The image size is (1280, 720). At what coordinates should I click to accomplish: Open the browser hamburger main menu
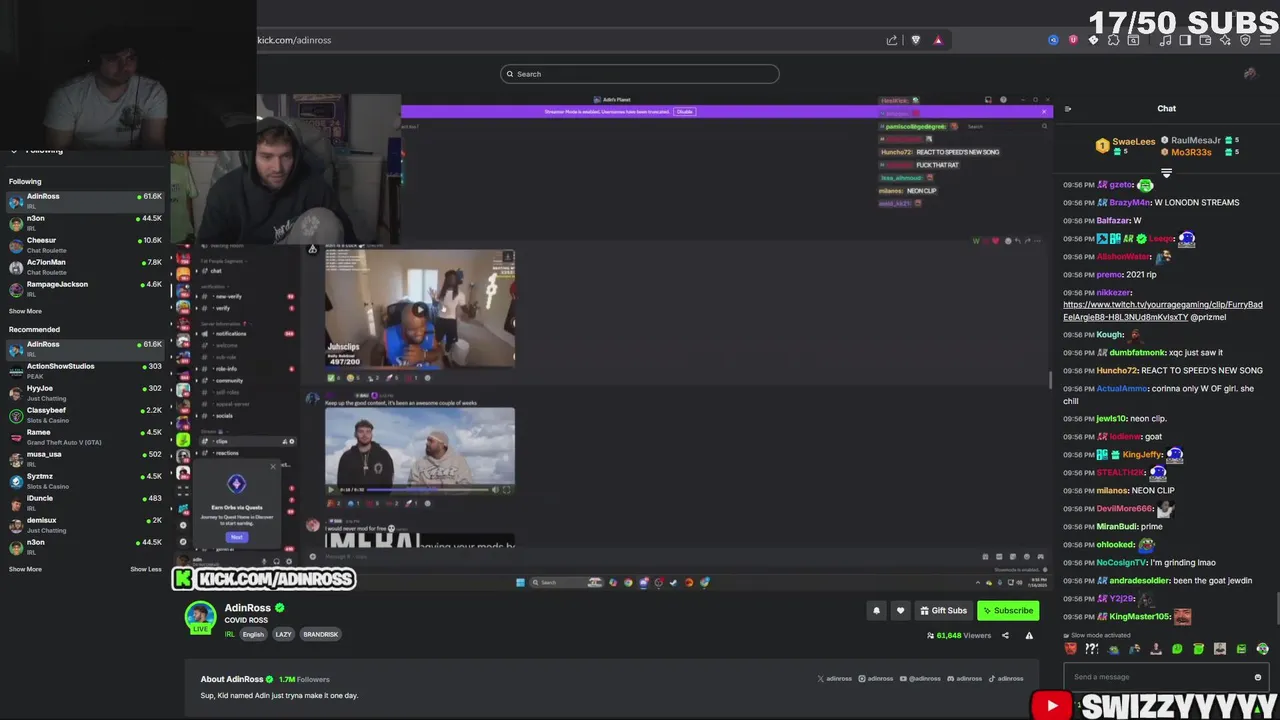pyautogui.click(x=1266, y=40)
